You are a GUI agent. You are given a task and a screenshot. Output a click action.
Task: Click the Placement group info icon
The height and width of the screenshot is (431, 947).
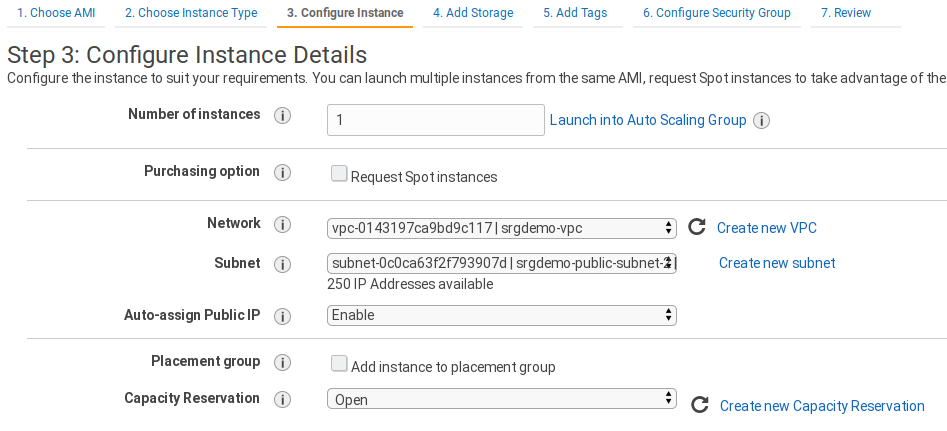[x=282, y=363]
